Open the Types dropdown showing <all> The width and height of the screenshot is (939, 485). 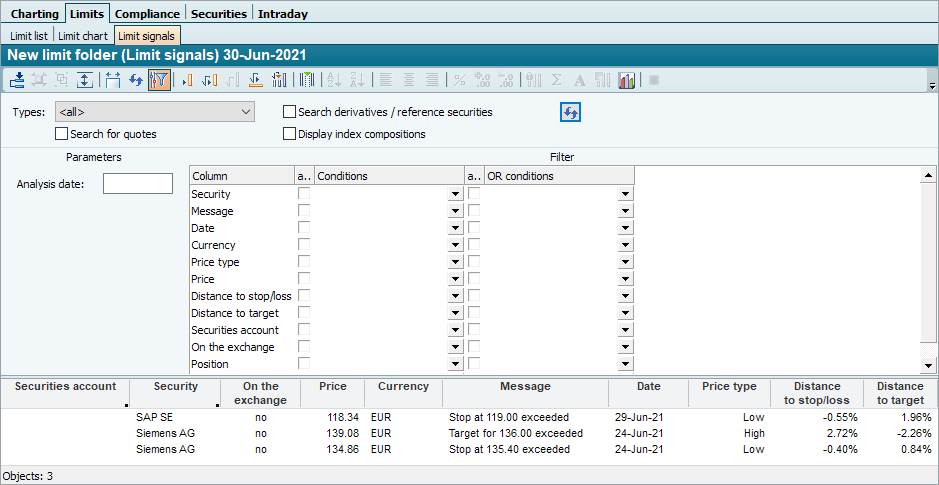click(155, 112)
